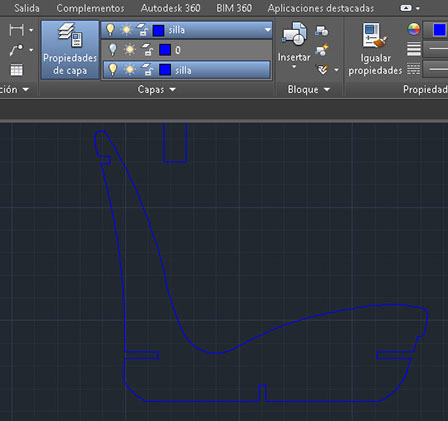Switch to the BIM 360 tab
The width and height of the screenshot is (448, 421).
click(234, 8)
